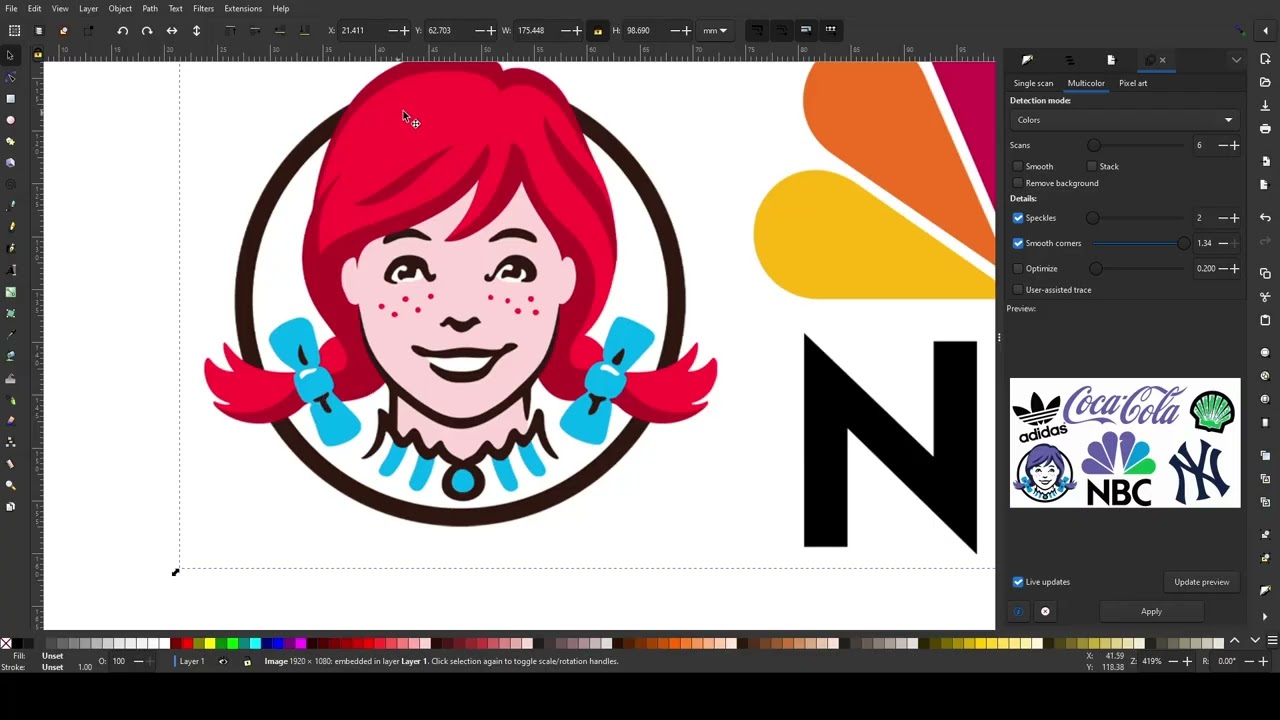The width and height of the screenshot is (1280, 720).
Task: Click the logos preview thumbnail
Action: click(x=1125, y=443)
